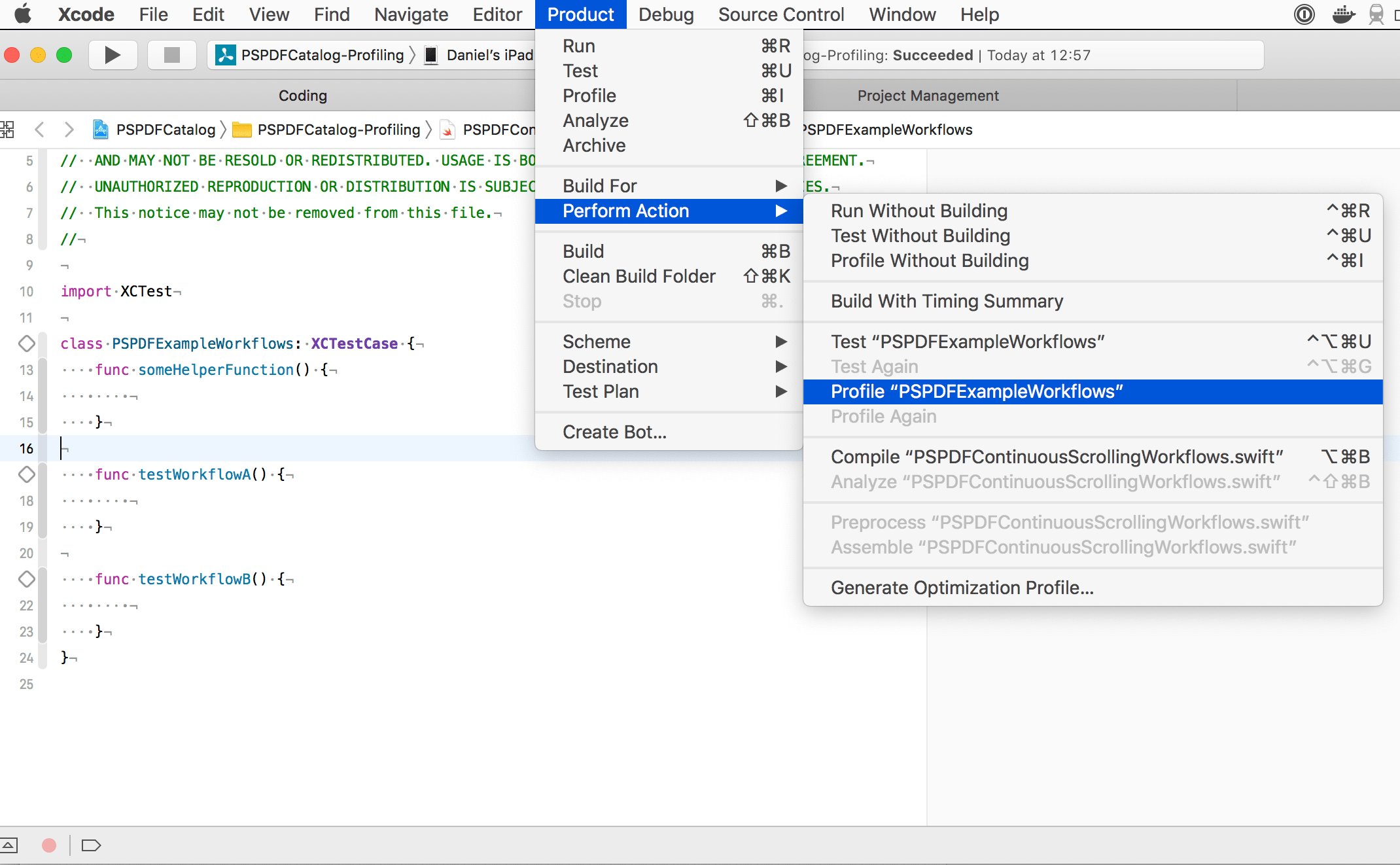Choose Clean Build Folder from Product menu
1400x865 pixels.
click(x=639, y=276)
